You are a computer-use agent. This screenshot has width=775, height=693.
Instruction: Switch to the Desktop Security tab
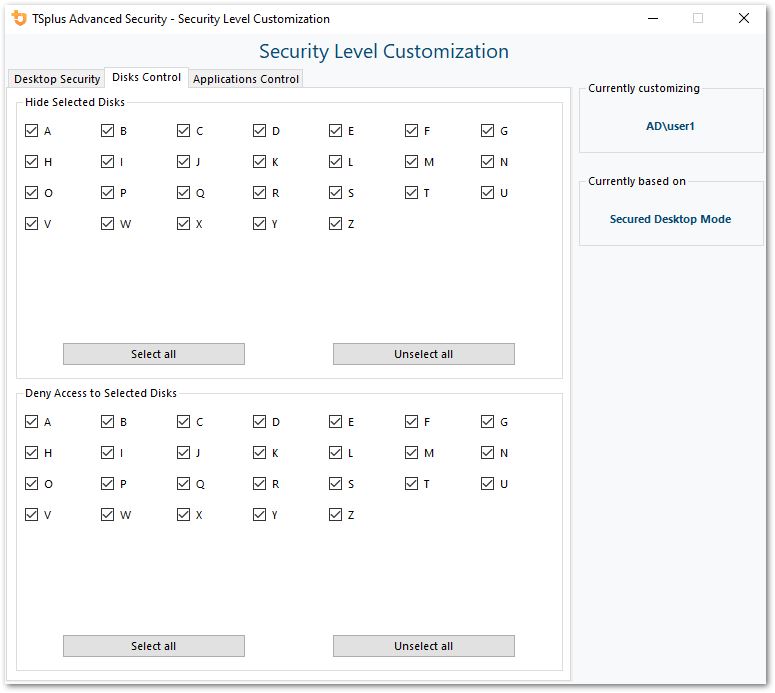click(57, 79)
